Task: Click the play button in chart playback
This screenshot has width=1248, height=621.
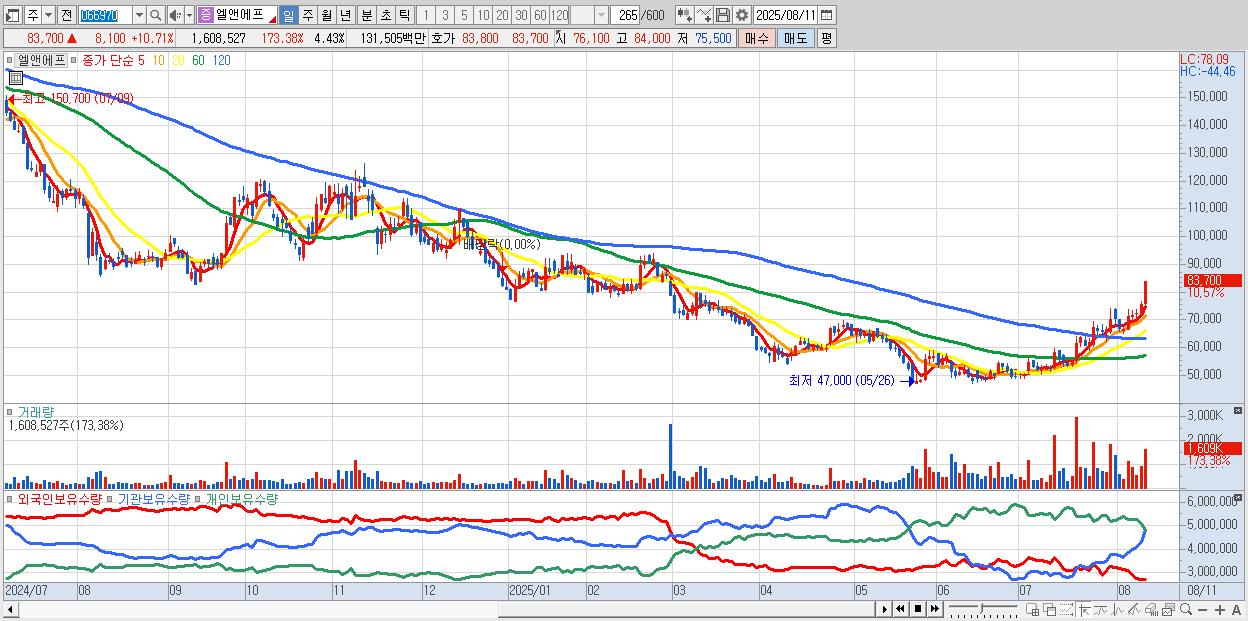Action: point(885,609)
